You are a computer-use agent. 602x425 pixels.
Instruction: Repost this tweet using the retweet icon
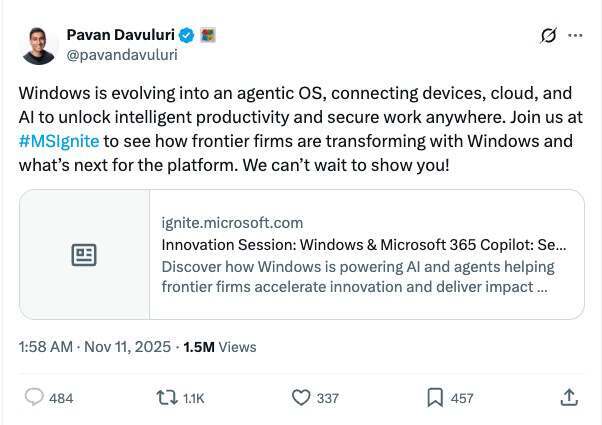click(x=168, y=397)
